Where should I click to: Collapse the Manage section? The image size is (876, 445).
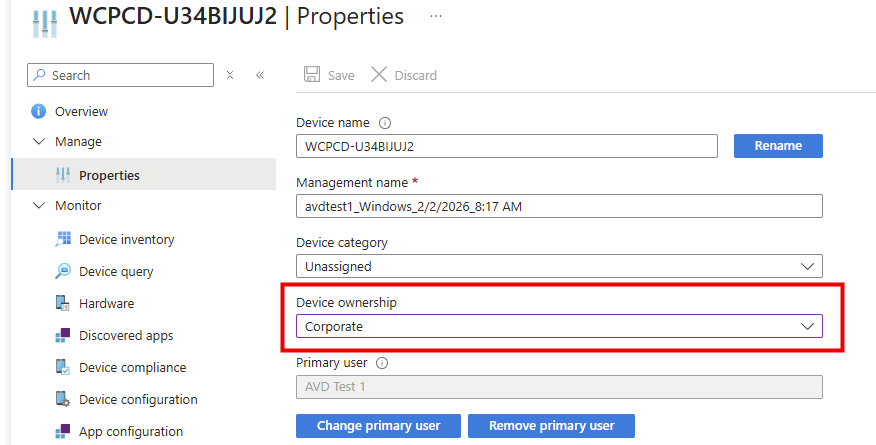(39, 142)
